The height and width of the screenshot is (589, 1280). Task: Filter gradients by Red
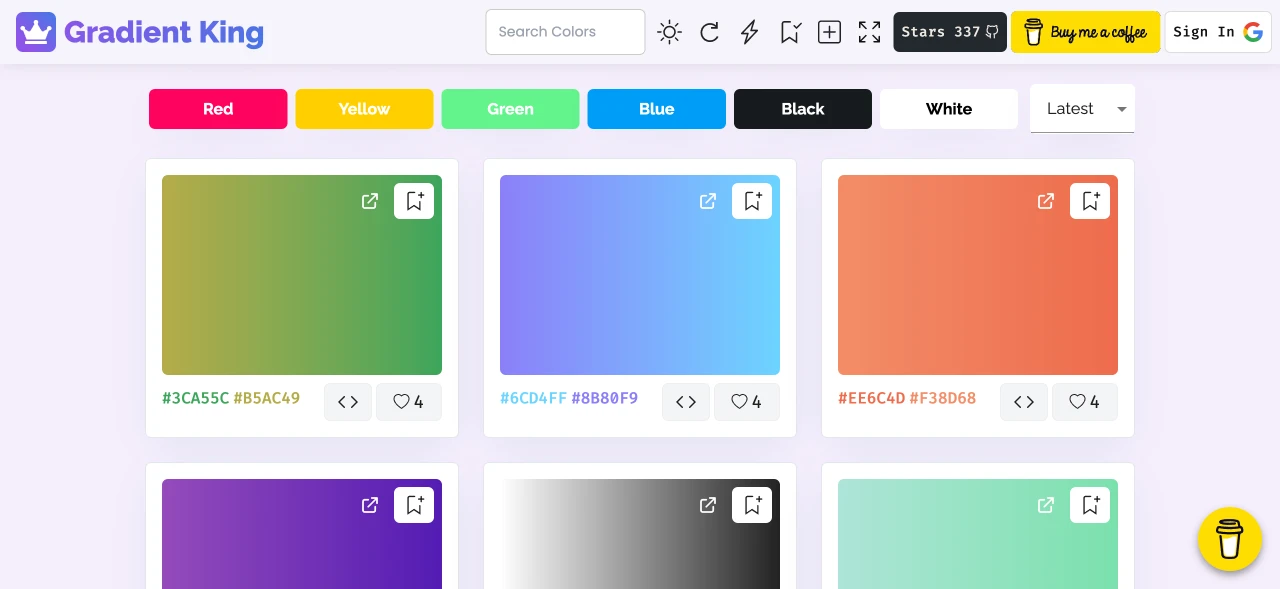point(218,109)
